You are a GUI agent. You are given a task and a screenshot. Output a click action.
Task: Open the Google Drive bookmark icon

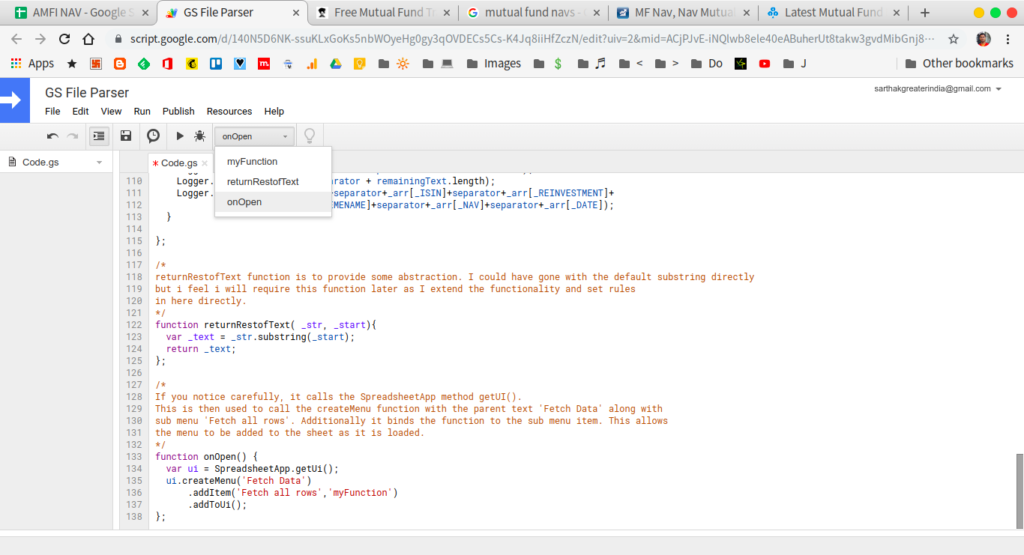coord(336,63)
